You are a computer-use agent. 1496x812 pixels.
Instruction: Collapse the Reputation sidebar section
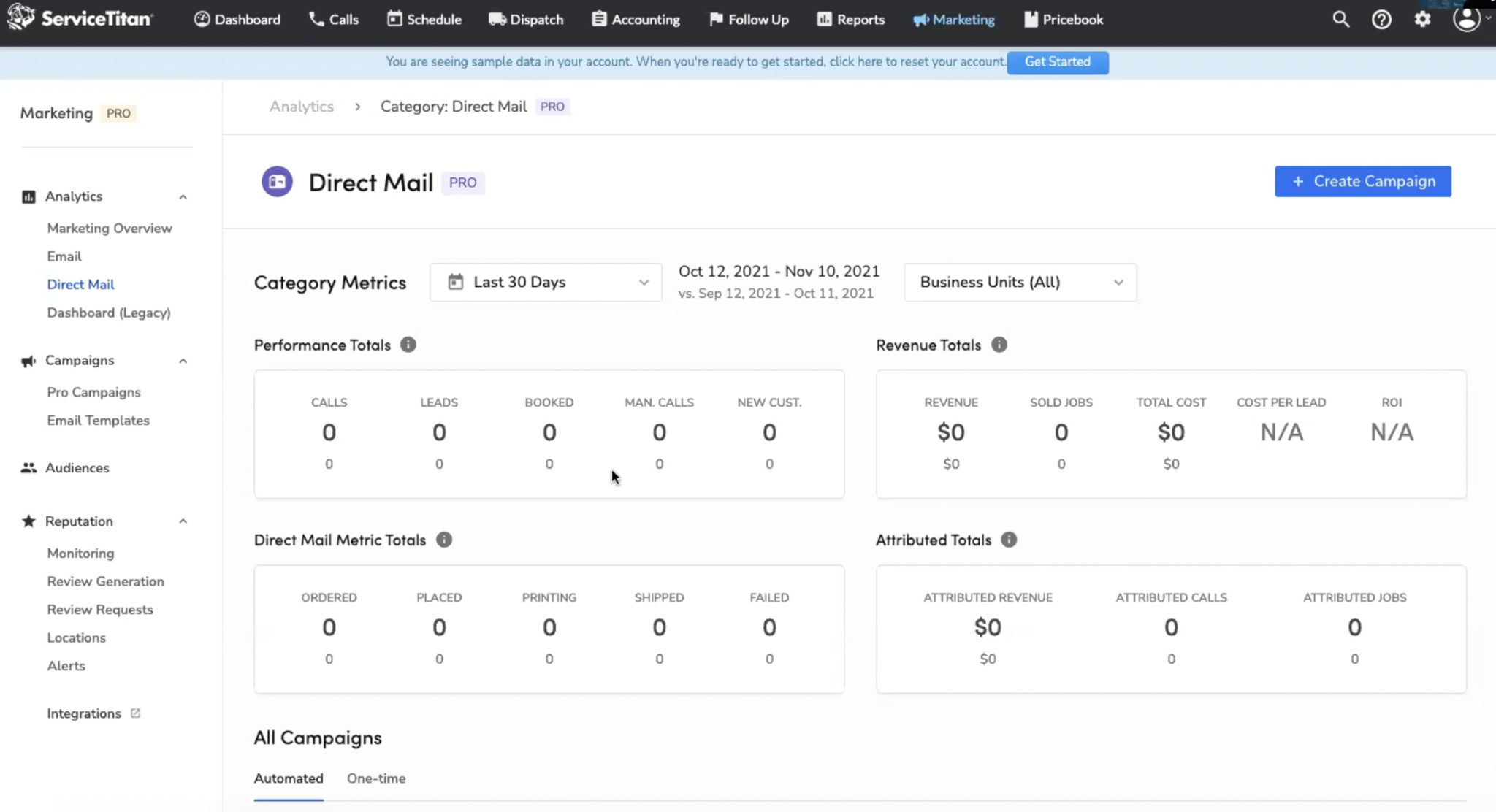point(183,521)
